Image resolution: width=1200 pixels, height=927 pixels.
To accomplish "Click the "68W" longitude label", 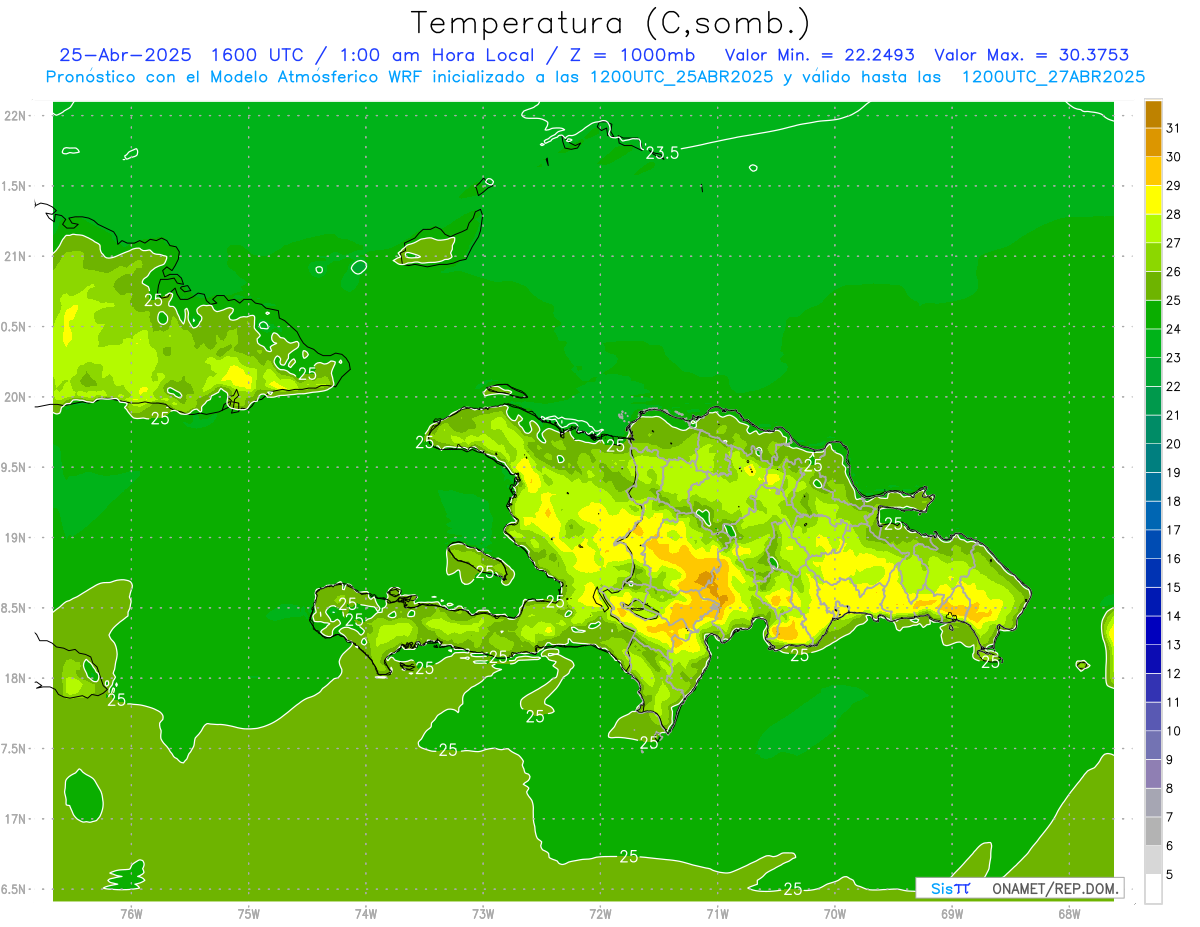I will (1068, 913).
